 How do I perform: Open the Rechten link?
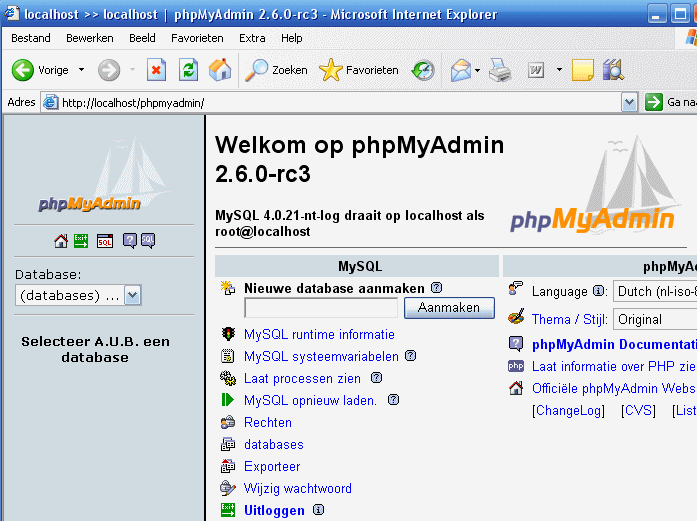(x=268, y=422)
